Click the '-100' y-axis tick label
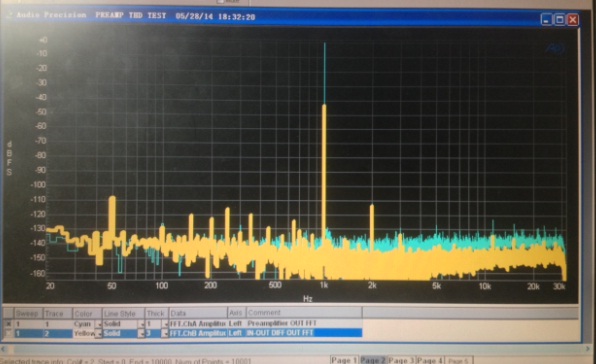 38,185
